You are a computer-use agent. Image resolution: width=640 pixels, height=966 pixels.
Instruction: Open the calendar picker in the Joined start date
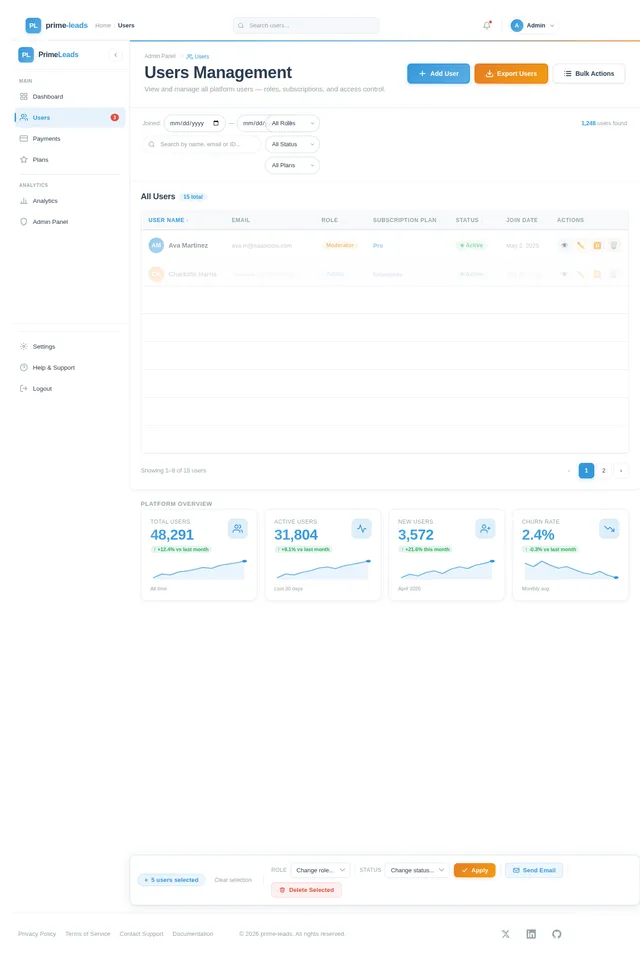click(x=216, y=123)
